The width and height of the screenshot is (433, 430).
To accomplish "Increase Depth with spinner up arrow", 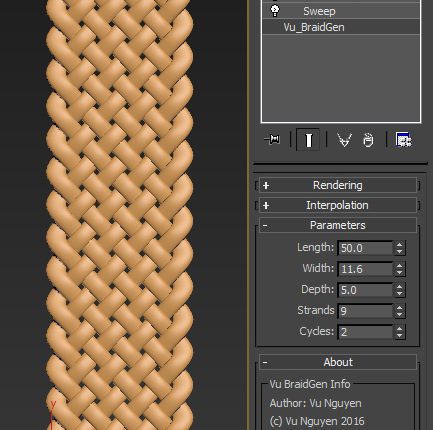I will pyautogui.click(x=399, y=287).
